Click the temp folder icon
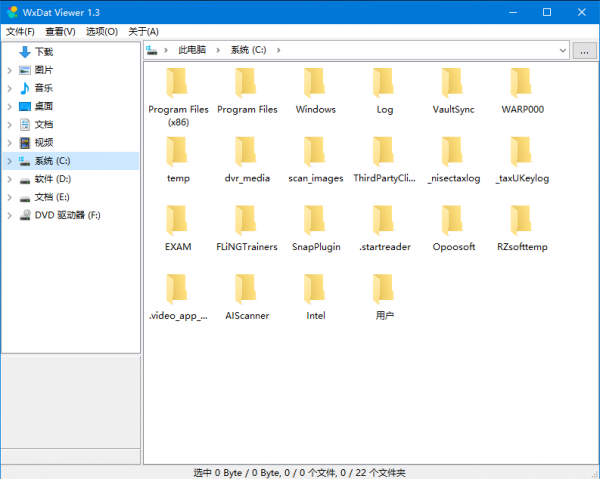Screen dimensions: 600x479 pos(177,152)
